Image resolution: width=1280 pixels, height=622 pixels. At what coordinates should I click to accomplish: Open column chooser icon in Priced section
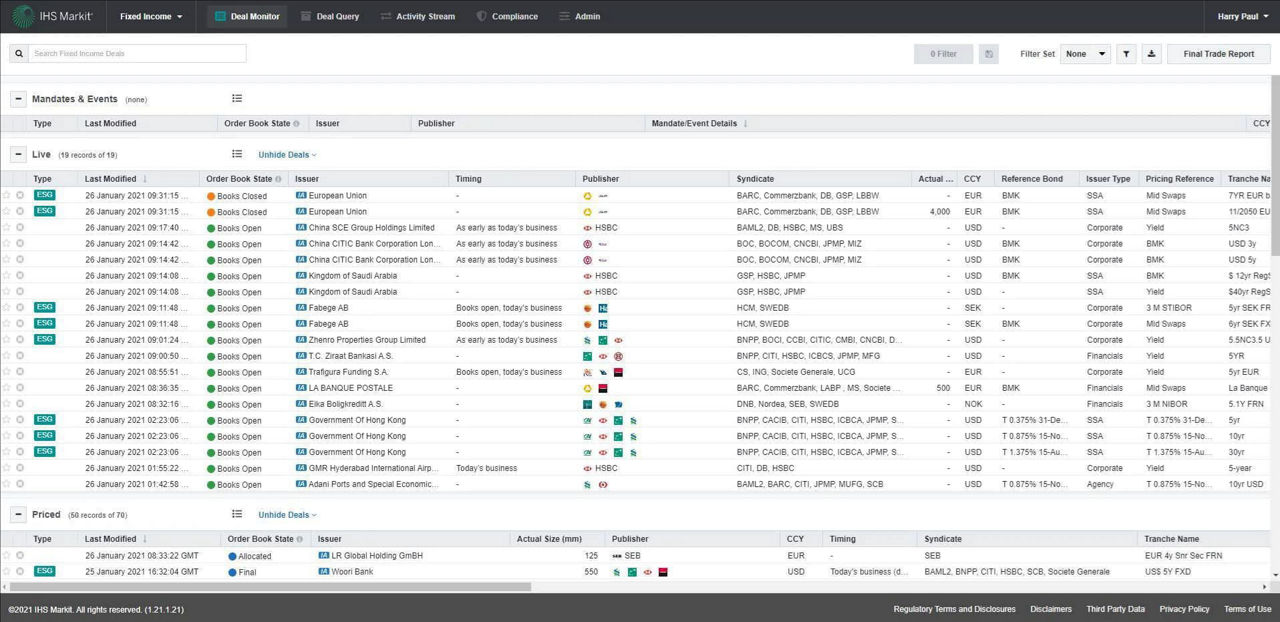tap(237, 514)
